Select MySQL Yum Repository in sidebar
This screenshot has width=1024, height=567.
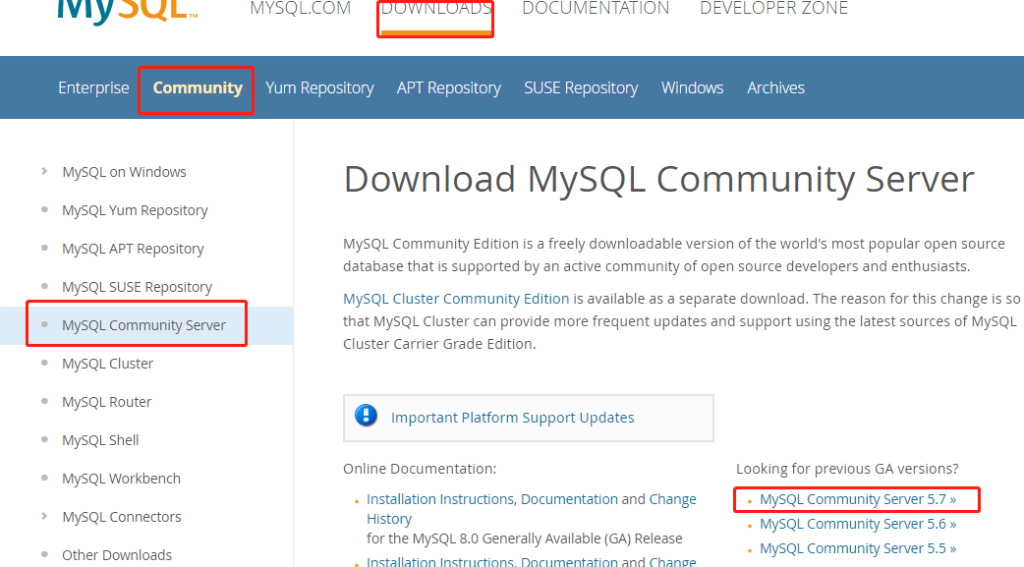(x=135, y=210)
